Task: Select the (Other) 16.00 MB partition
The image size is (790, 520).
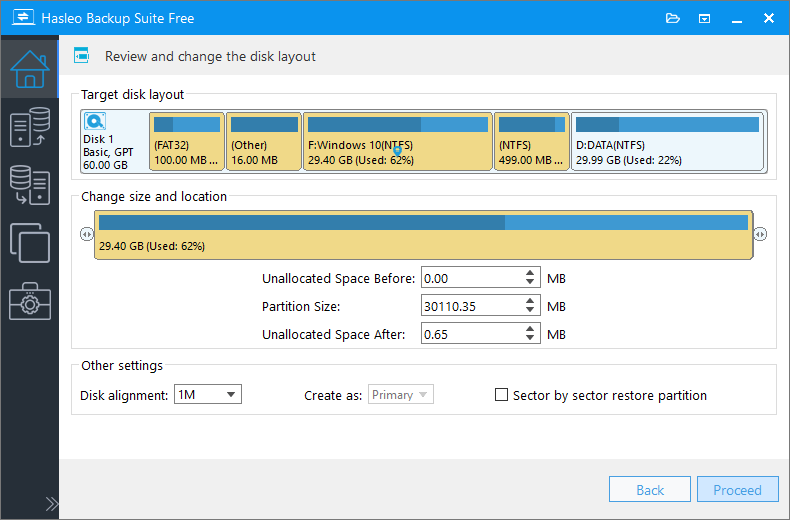Action: [x=264, y=141]
